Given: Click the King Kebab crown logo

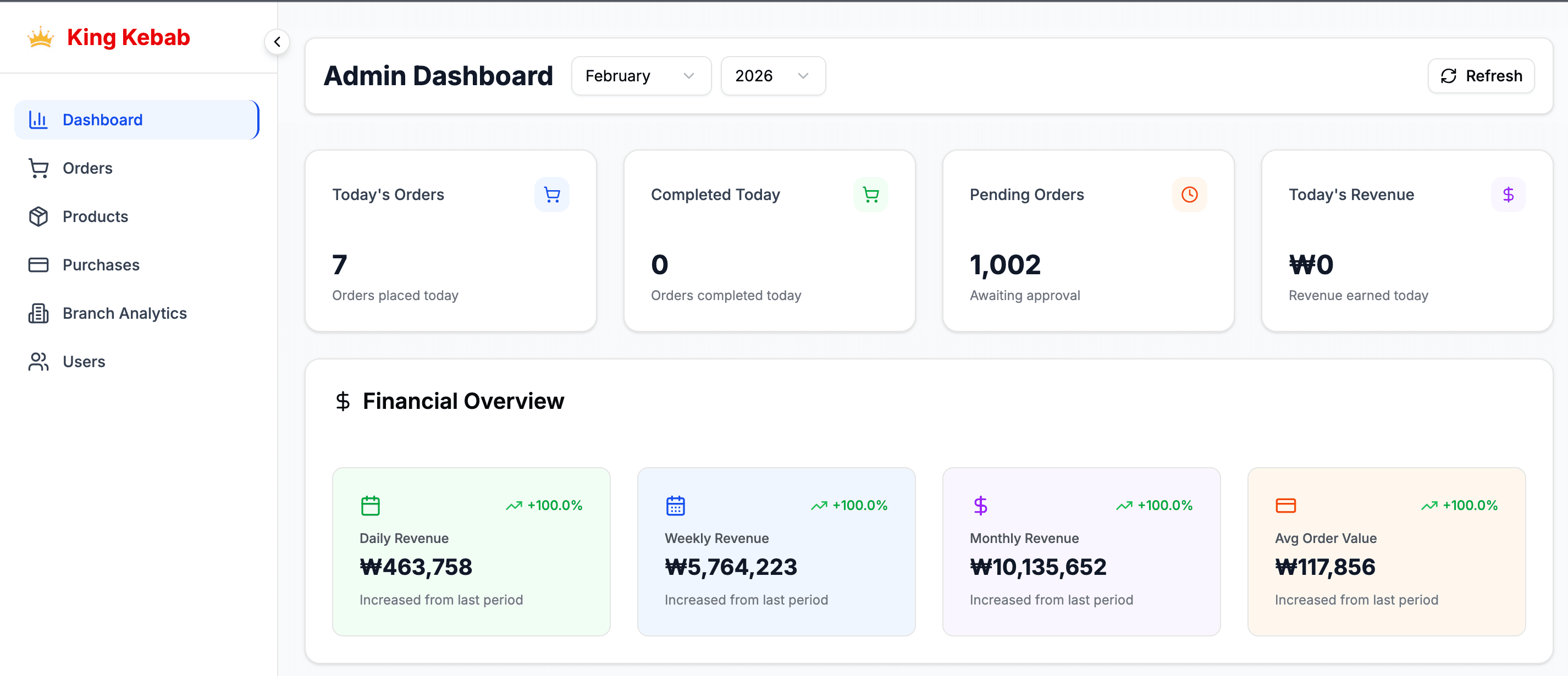Looking at the screenshot, I should 41,38.
